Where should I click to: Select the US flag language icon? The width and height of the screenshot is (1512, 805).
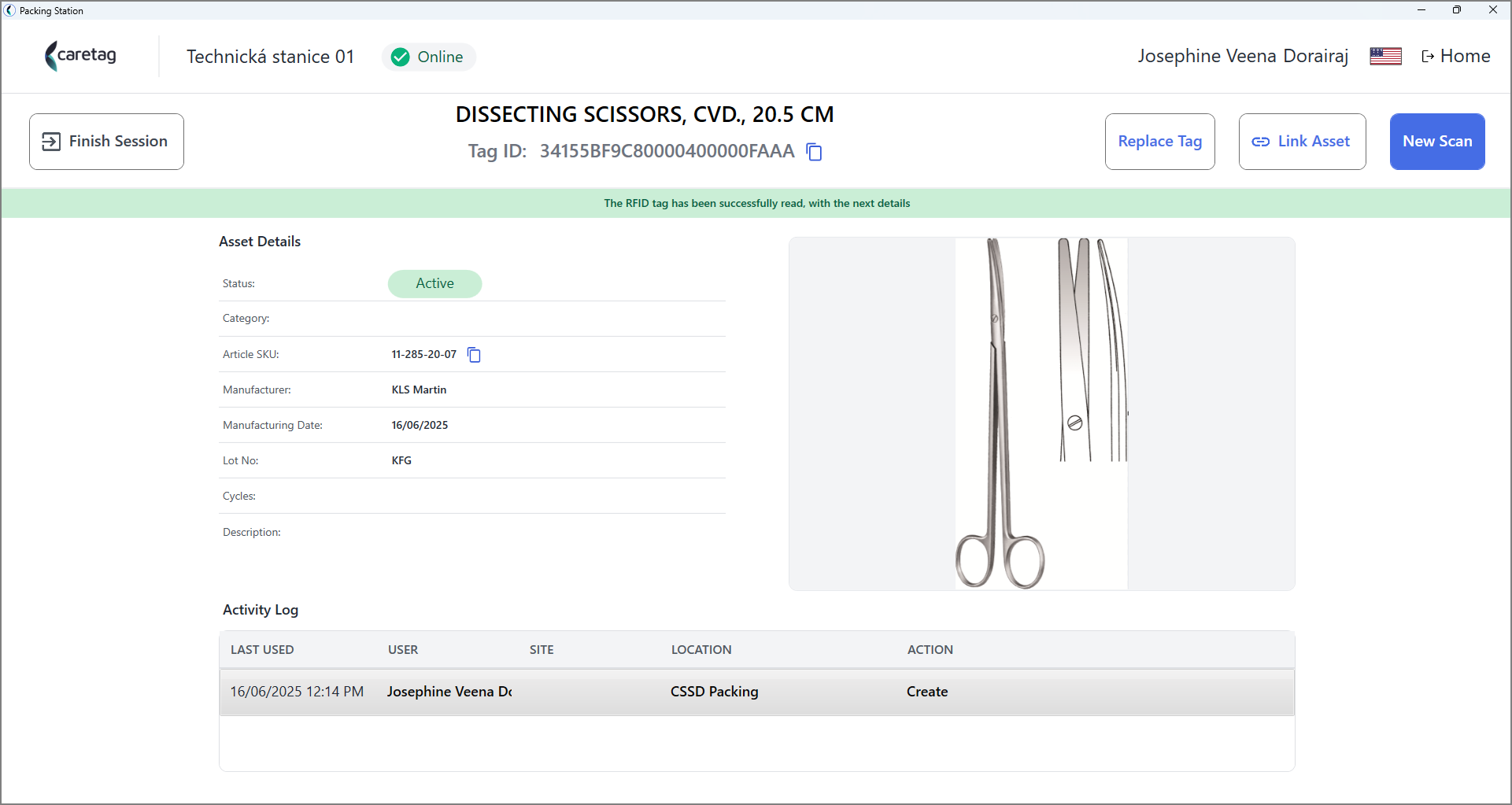click(x=1385, y=57)
